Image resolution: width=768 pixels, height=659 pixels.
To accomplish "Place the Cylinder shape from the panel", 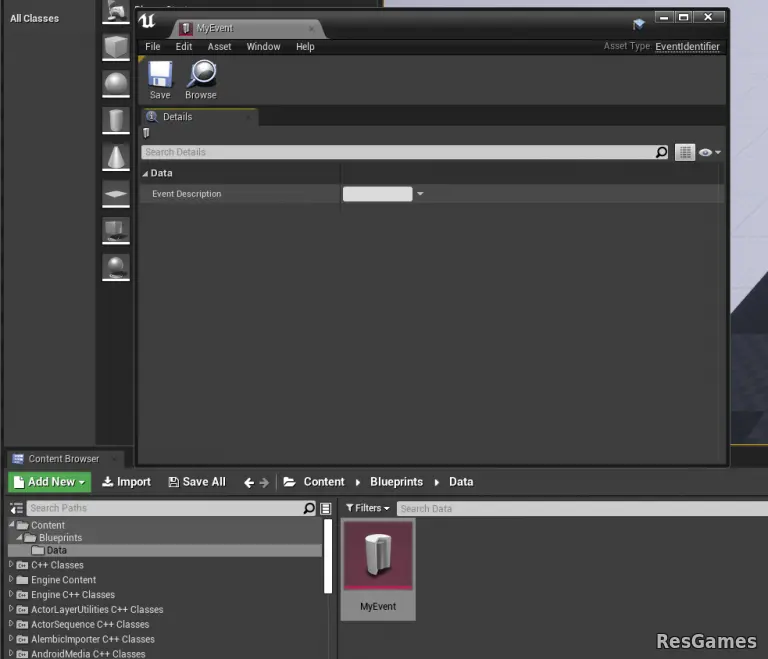I will point(116,121).
